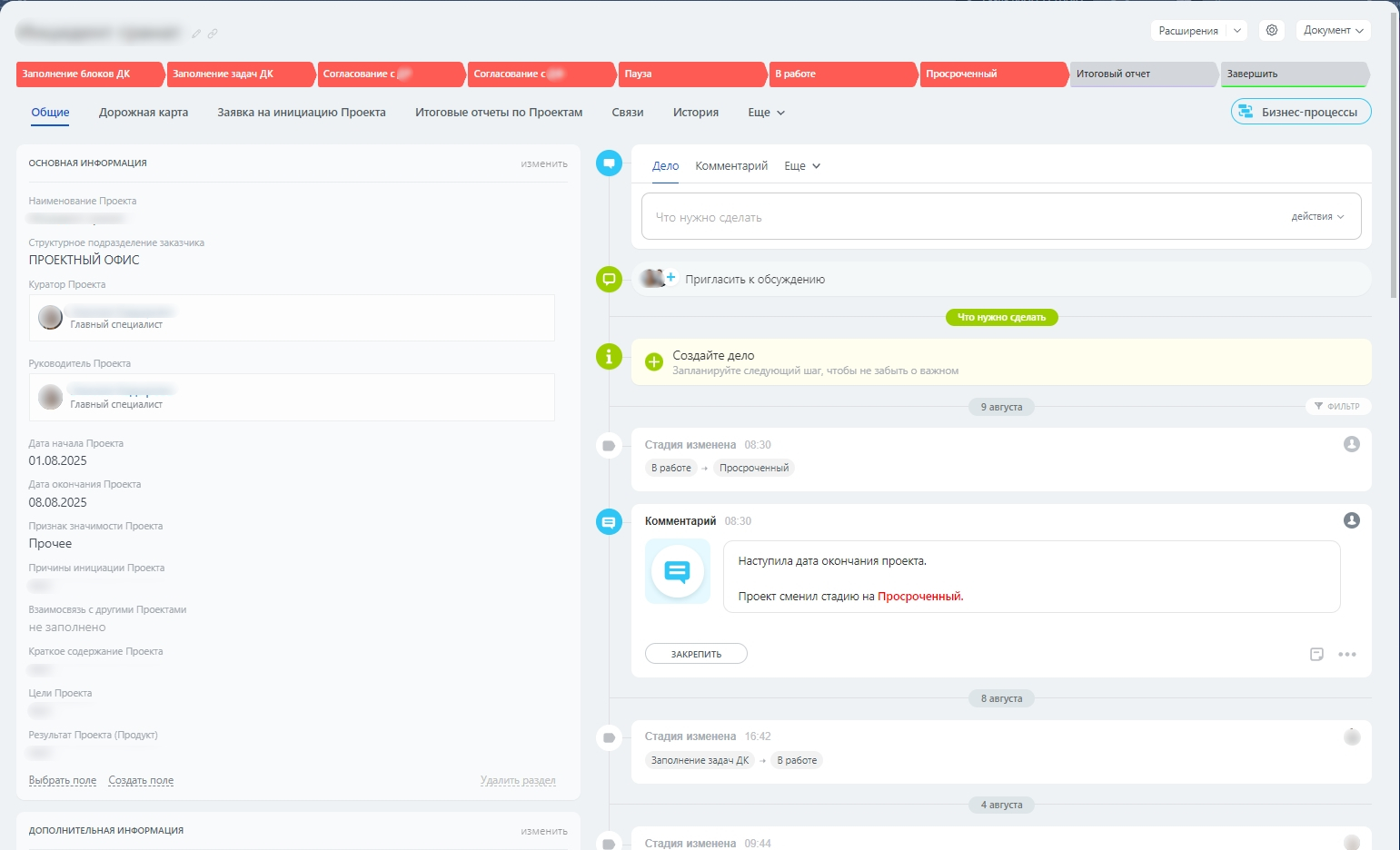This screenshot has height=850, width=1400.
Task: Click the Руководитель Проекта user card
Action: pos(292,397)
